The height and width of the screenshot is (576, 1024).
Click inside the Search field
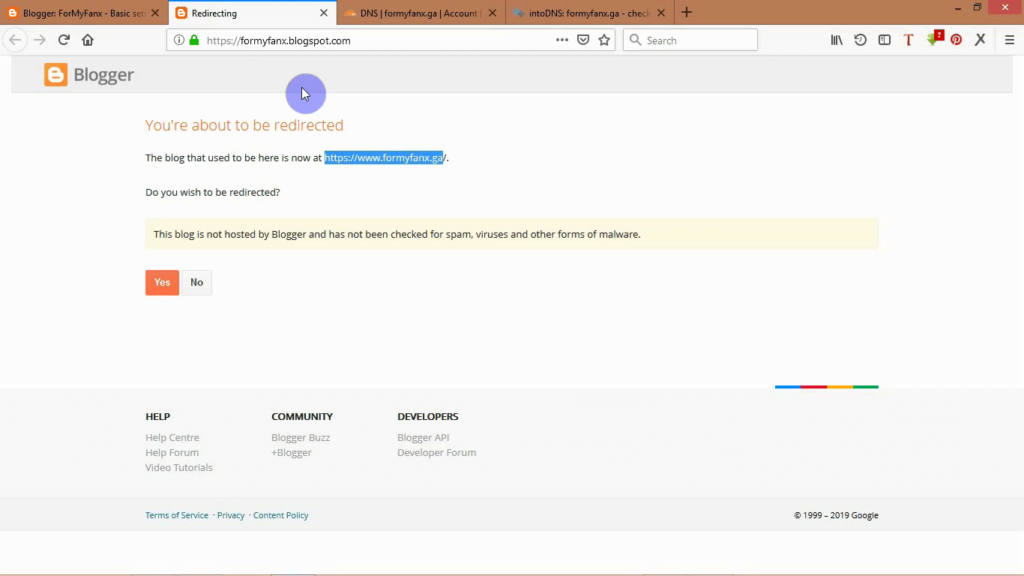[690, 40]
